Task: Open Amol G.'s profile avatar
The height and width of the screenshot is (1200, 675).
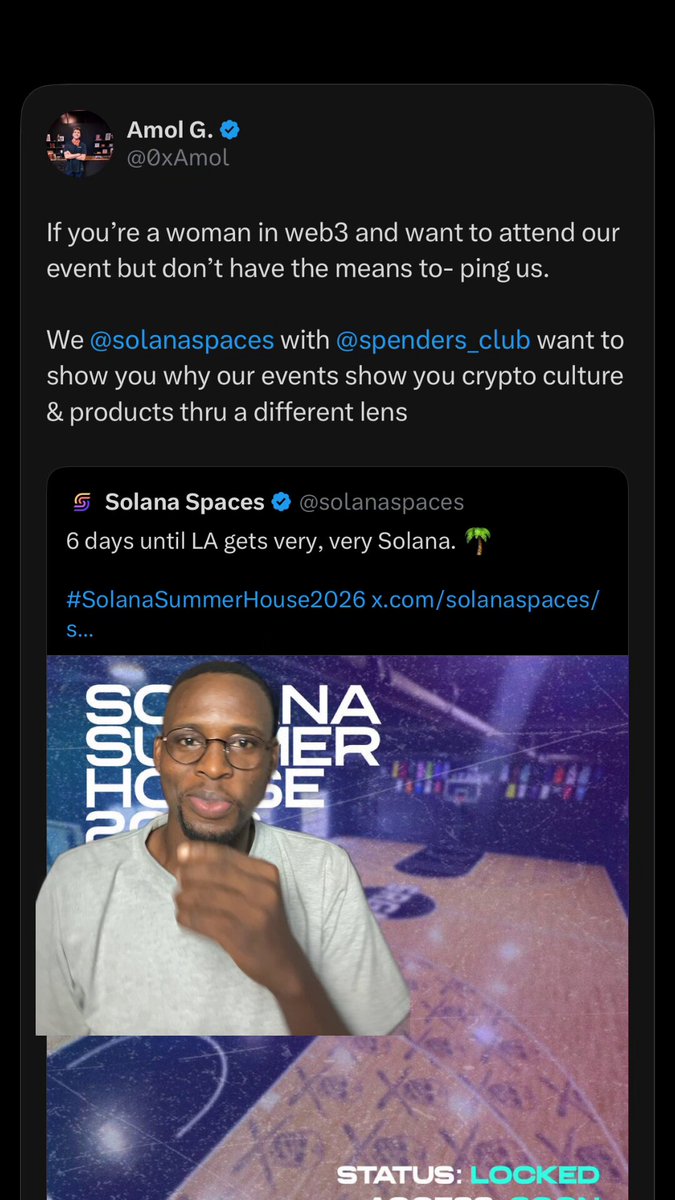Action: 80,143
